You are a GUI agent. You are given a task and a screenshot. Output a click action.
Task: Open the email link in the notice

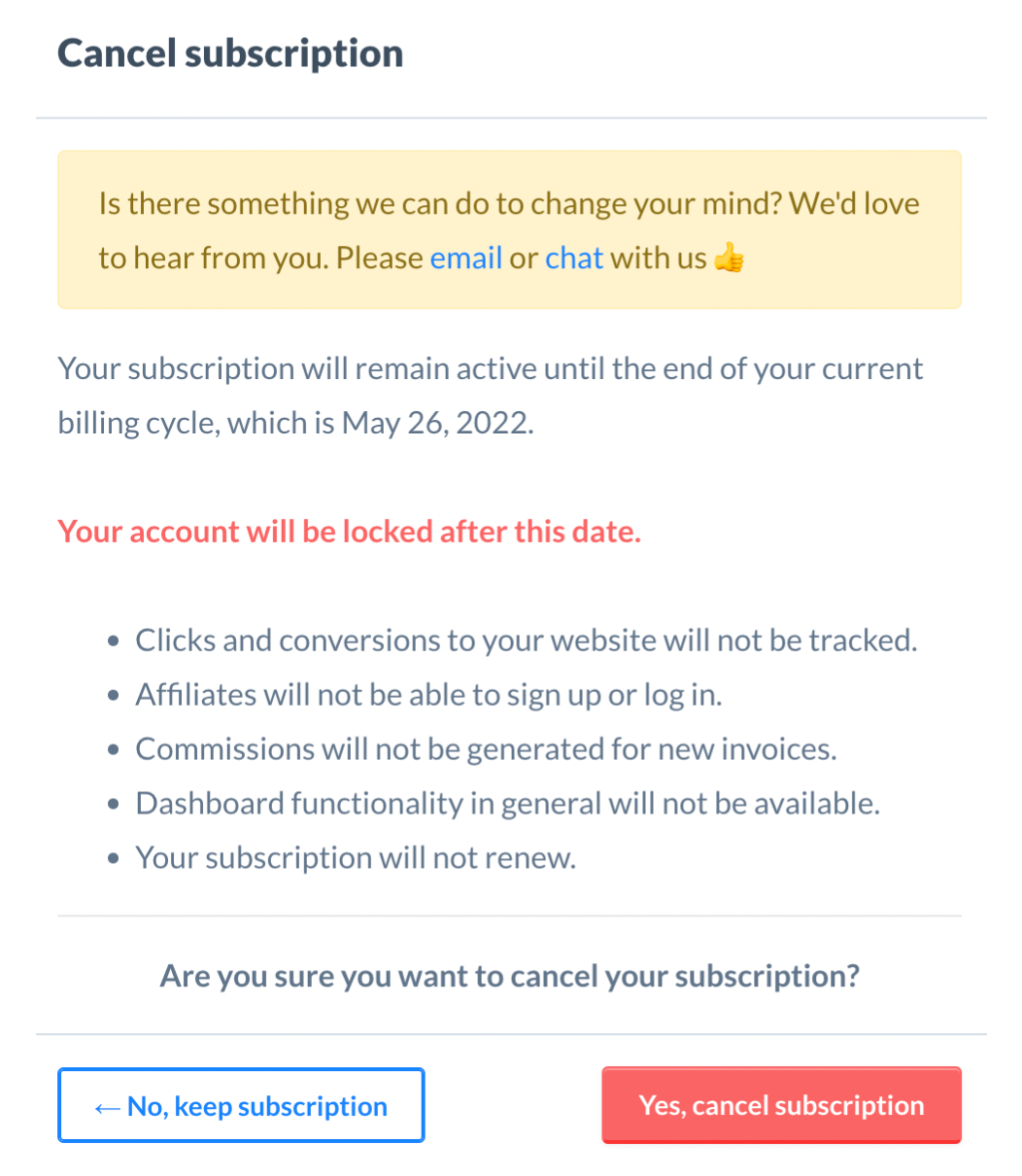click(x=466, y=258)
